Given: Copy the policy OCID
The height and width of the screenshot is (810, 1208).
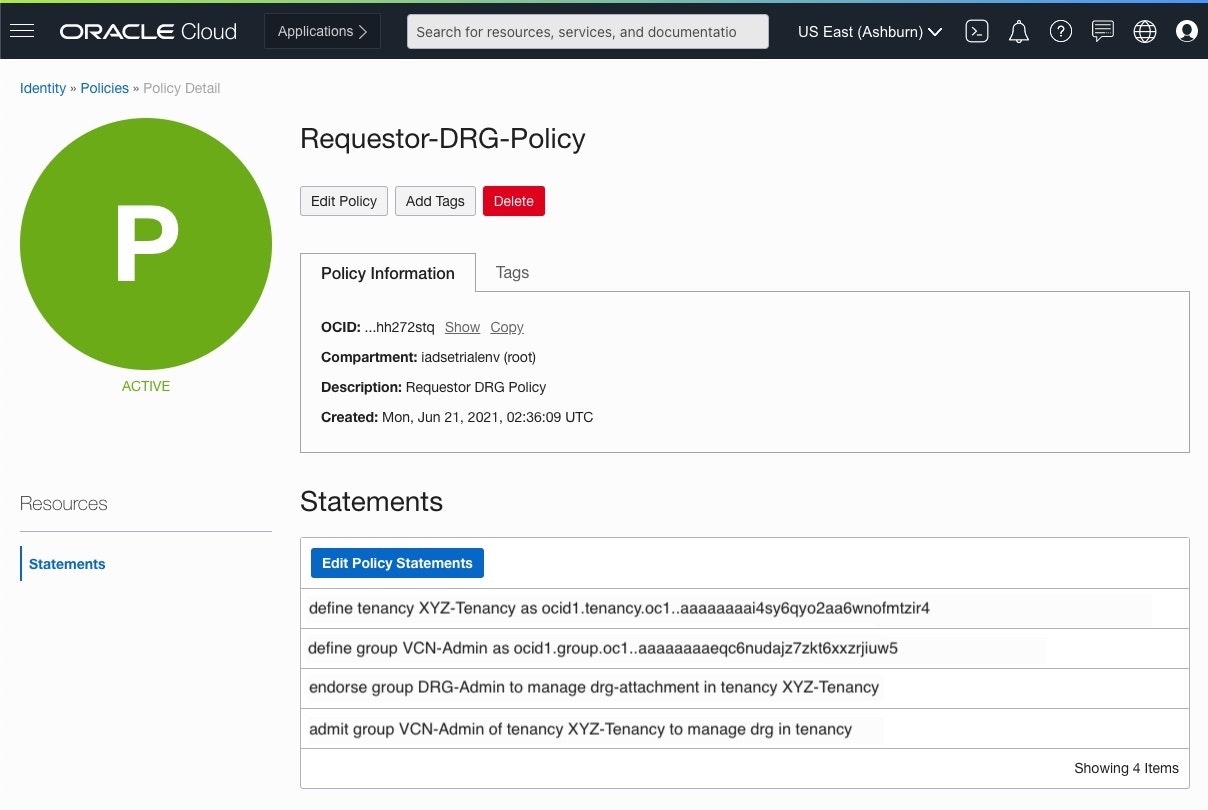Looking at the screenshot, I should pos(507,327).
